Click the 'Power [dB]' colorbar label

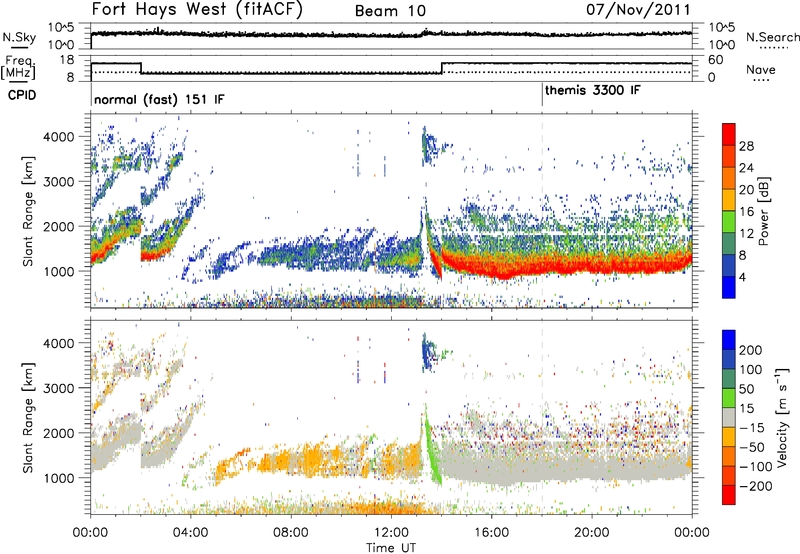point(763,211)
